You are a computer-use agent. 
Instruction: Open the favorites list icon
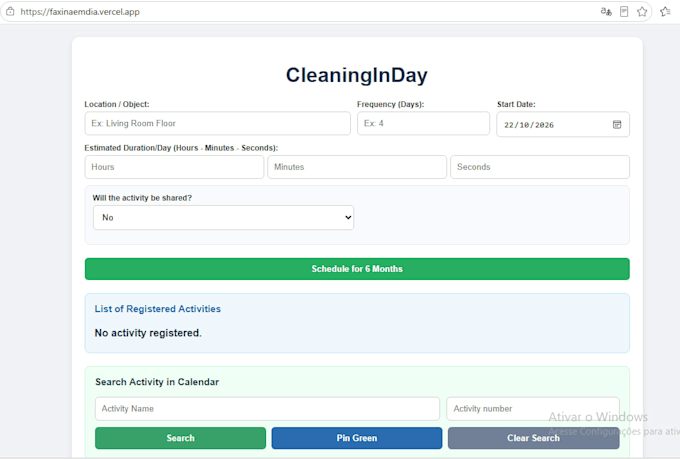tap(665, 12)
